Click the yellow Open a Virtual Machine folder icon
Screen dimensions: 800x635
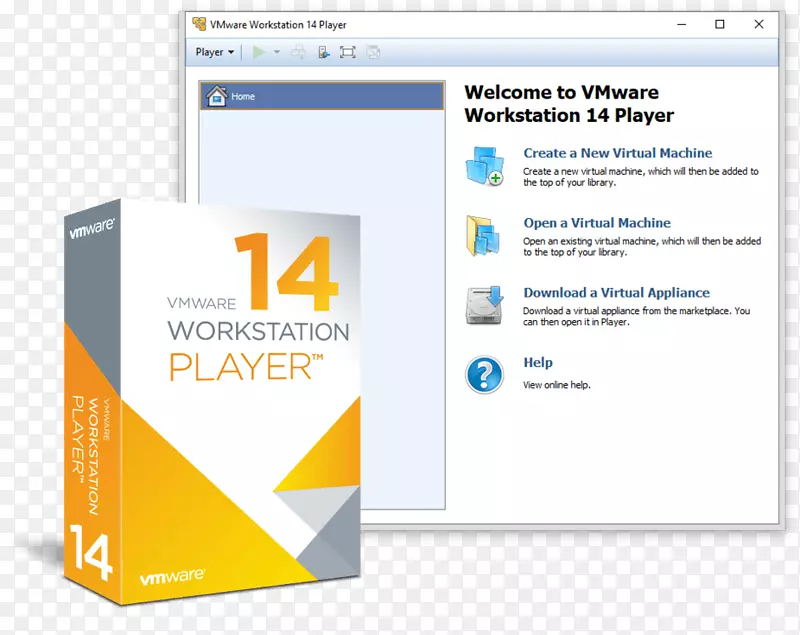484,236
